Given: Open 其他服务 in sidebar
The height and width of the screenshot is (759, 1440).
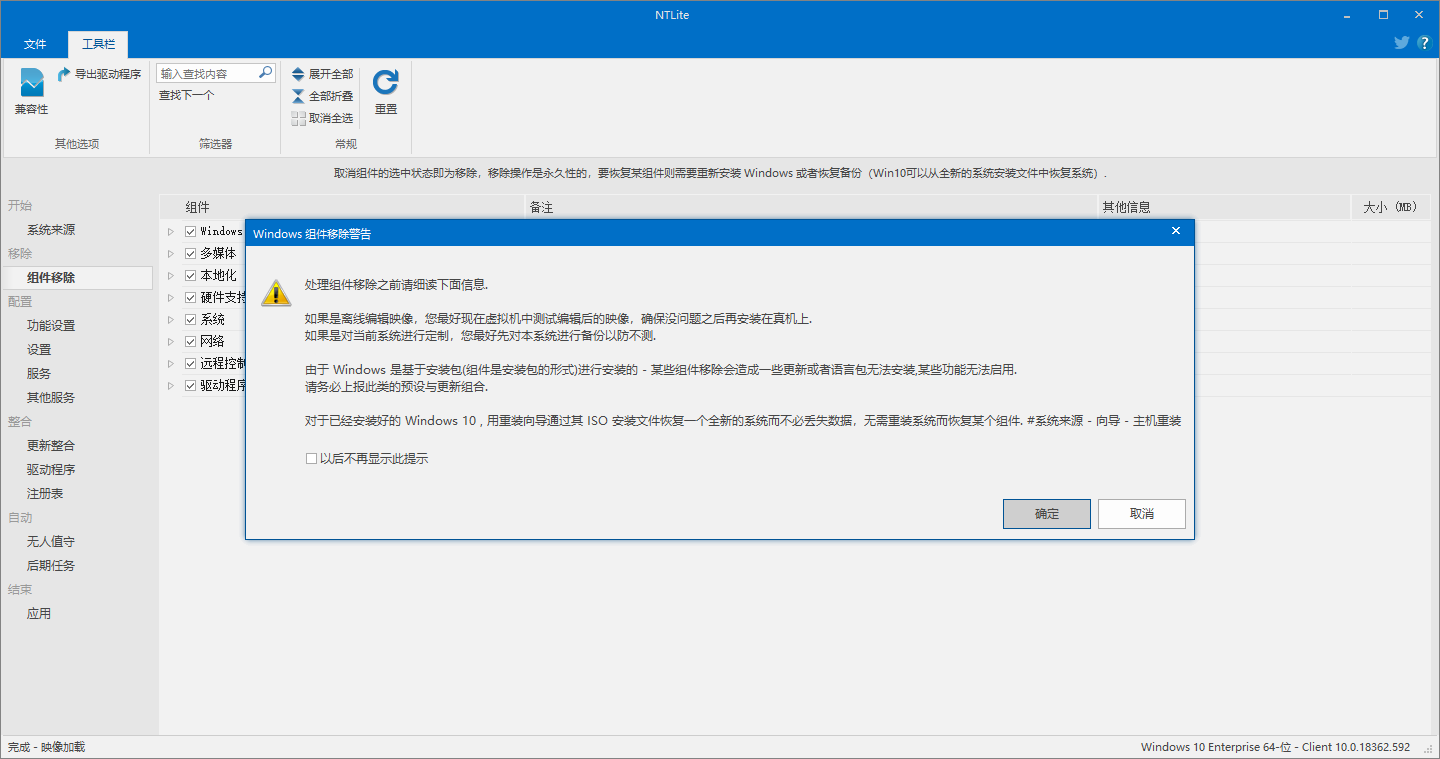Looking at the screenshot, I should point(51,398).
